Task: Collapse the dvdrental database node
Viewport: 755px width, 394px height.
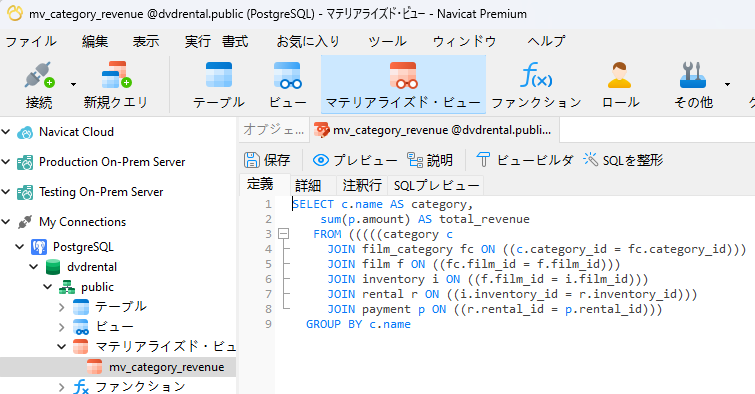Action: tap(34, 266)
